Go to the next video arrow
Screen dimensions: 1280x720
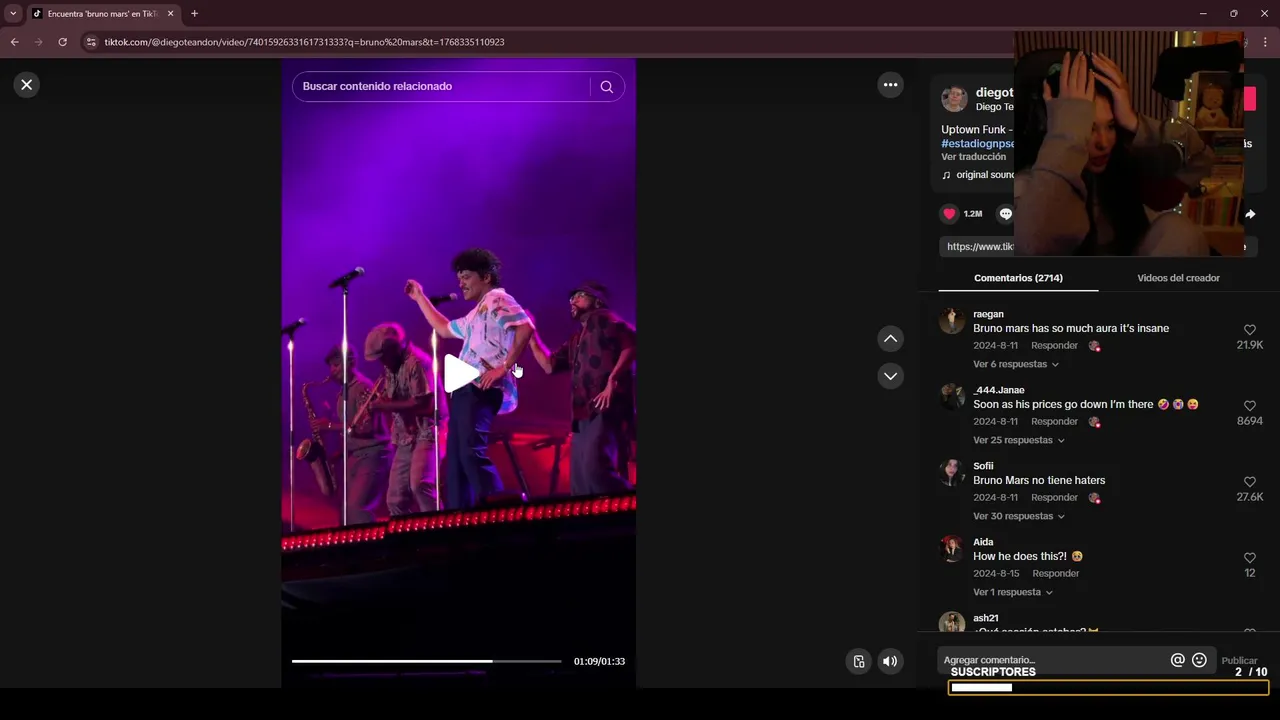890,376
